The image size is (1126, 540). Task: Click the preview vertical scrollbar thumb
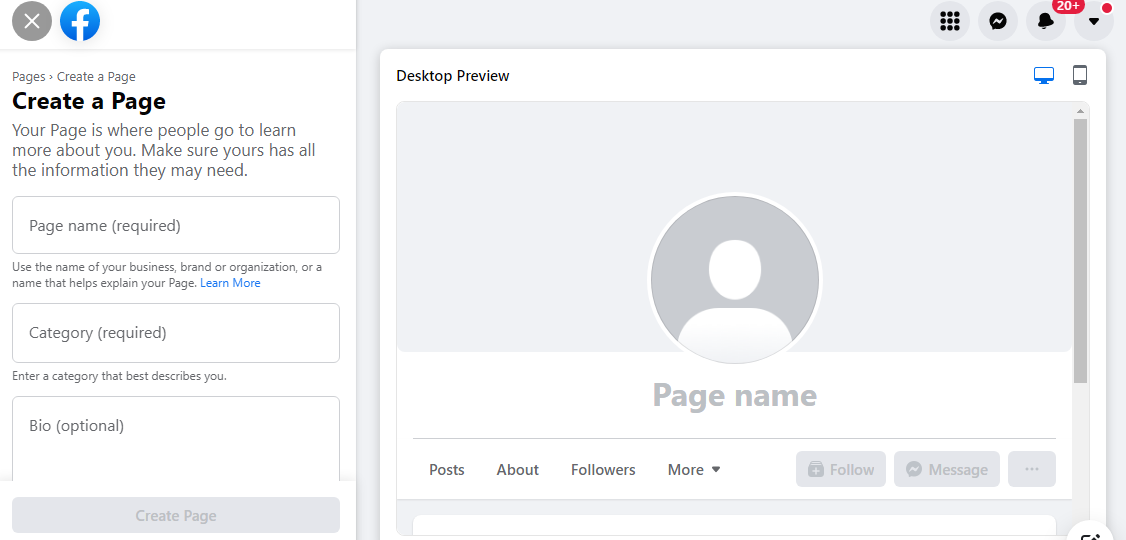point(1080,250)
